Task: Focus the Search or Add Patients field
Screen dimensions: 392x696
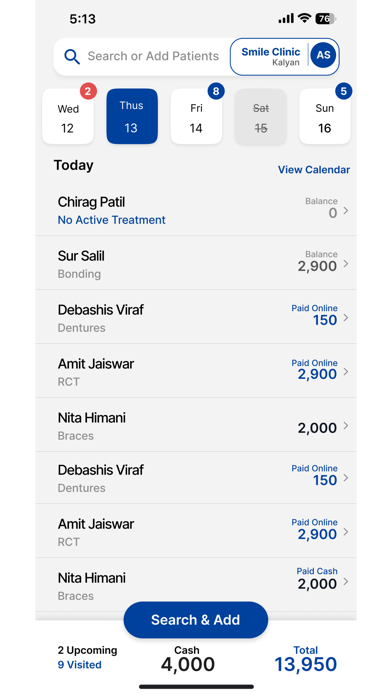Action: point(153,56)
